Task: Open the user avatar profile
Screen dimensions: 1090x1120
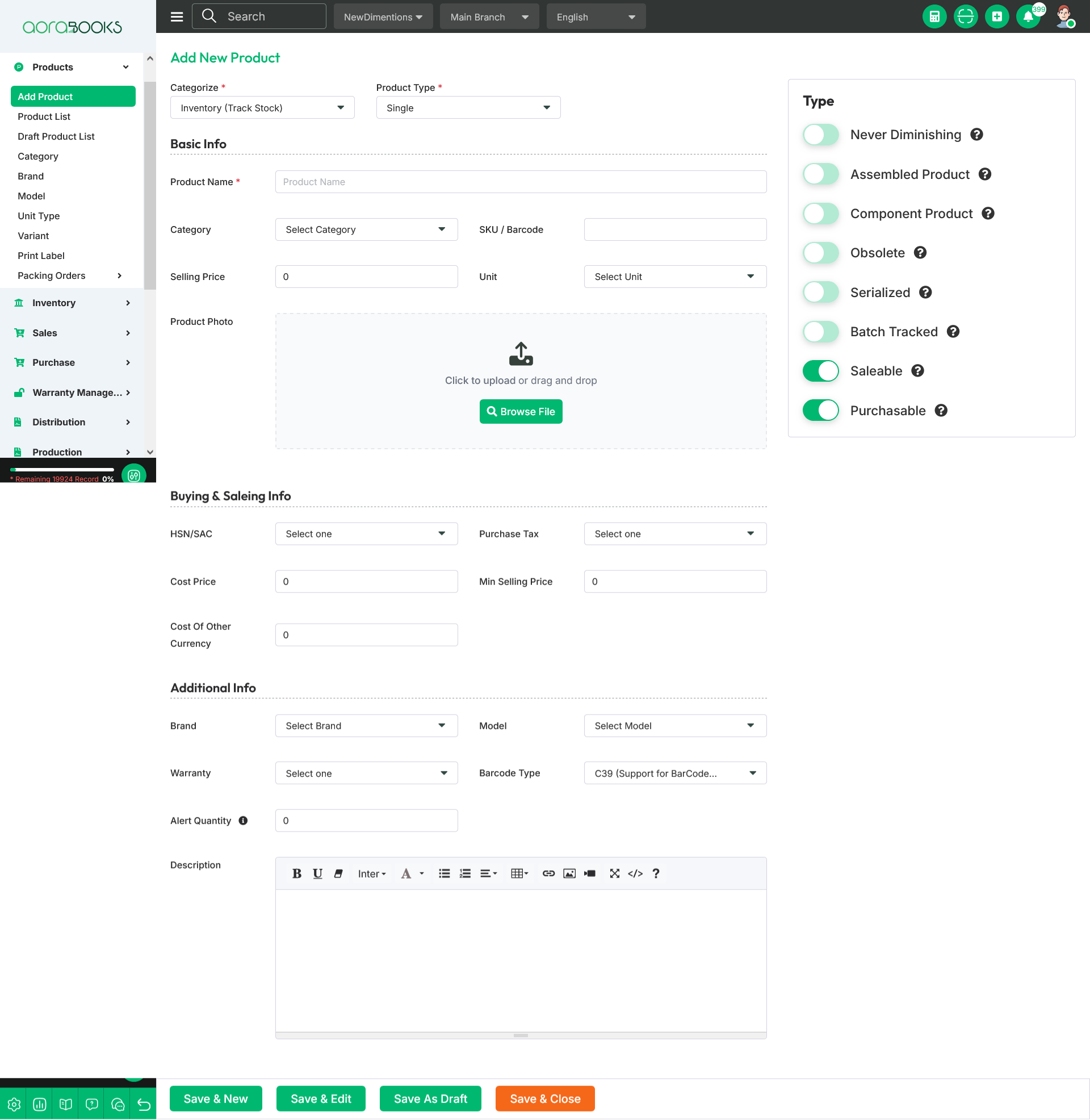Action: tap(1064, 16)
